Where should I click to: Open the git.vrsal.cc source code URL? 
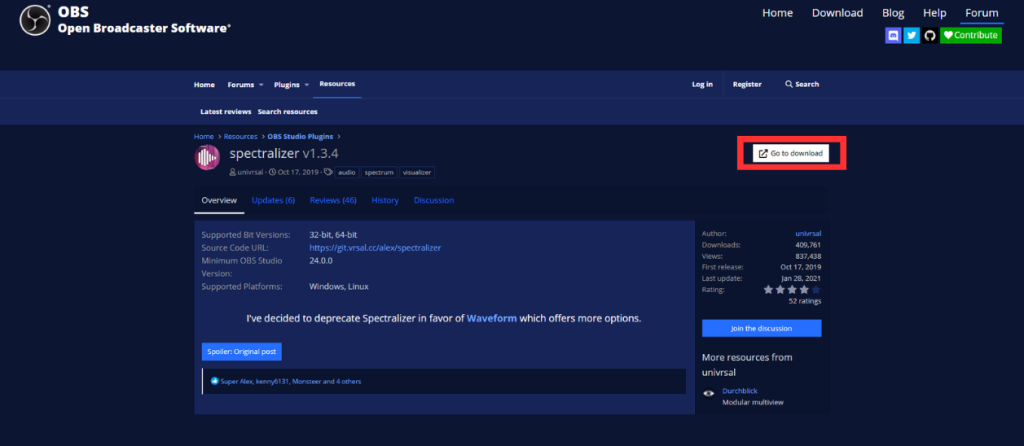tap(375, 247)
